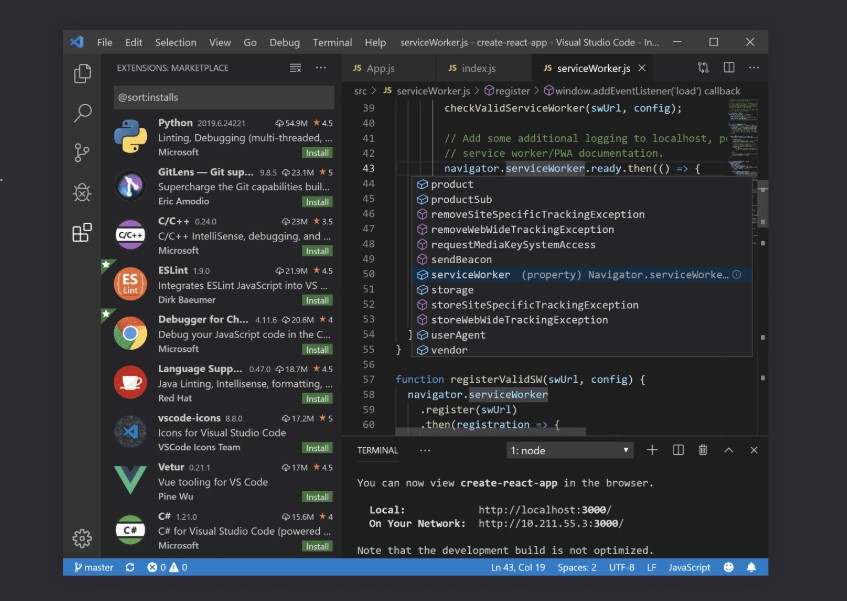
Task: Click the Vetur extension logo
Action: (x=130, y=480)
